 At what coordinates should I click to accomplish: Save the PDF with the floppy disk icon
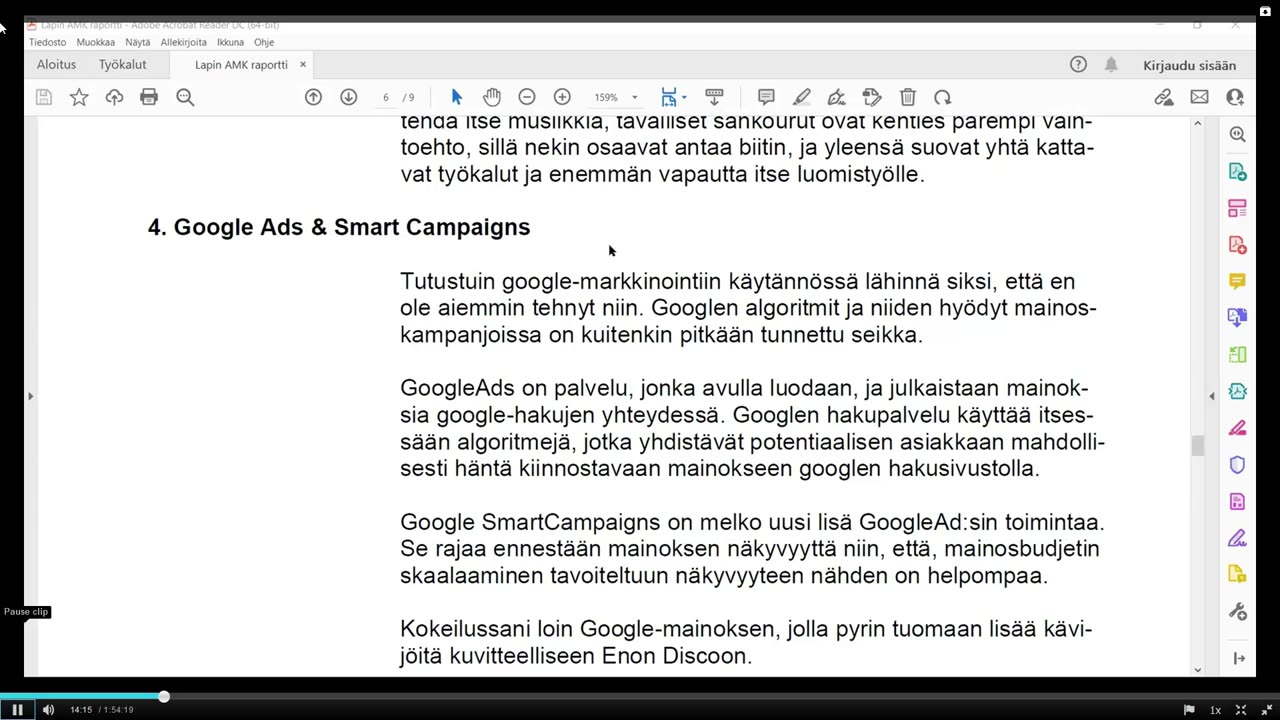point(44,97)
